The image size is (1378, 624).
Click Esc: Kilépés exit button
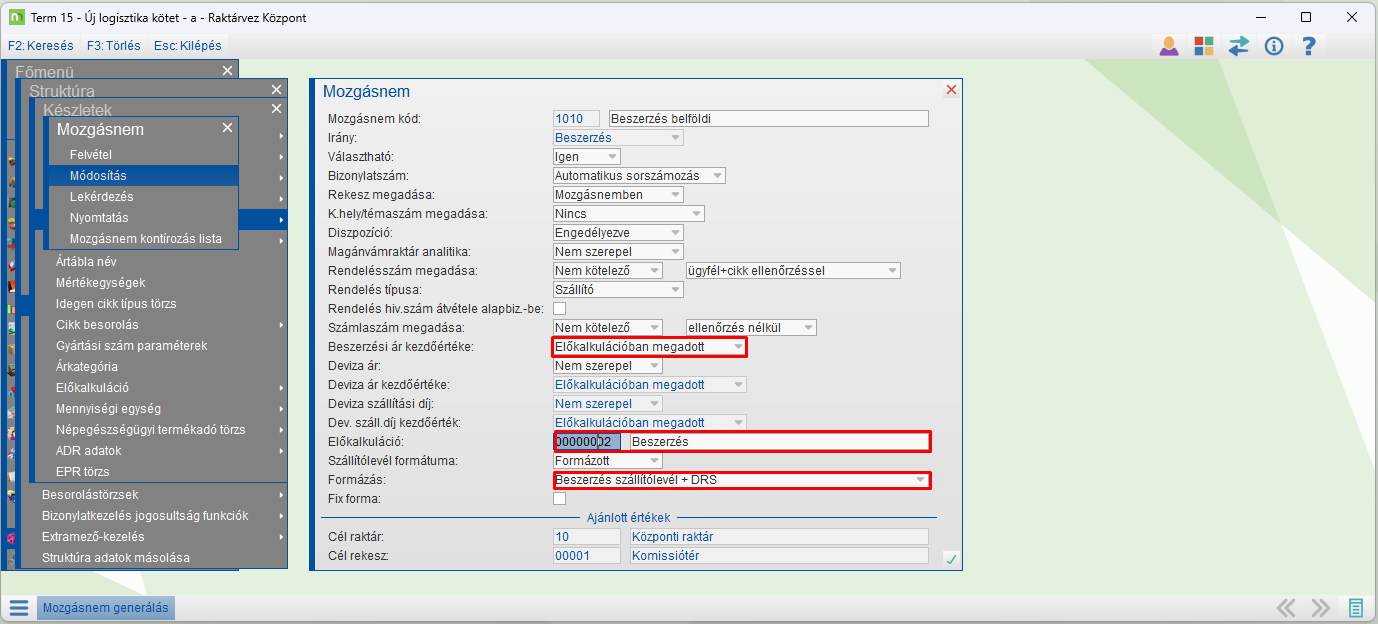pyautogui.click(x=188, y=45)
